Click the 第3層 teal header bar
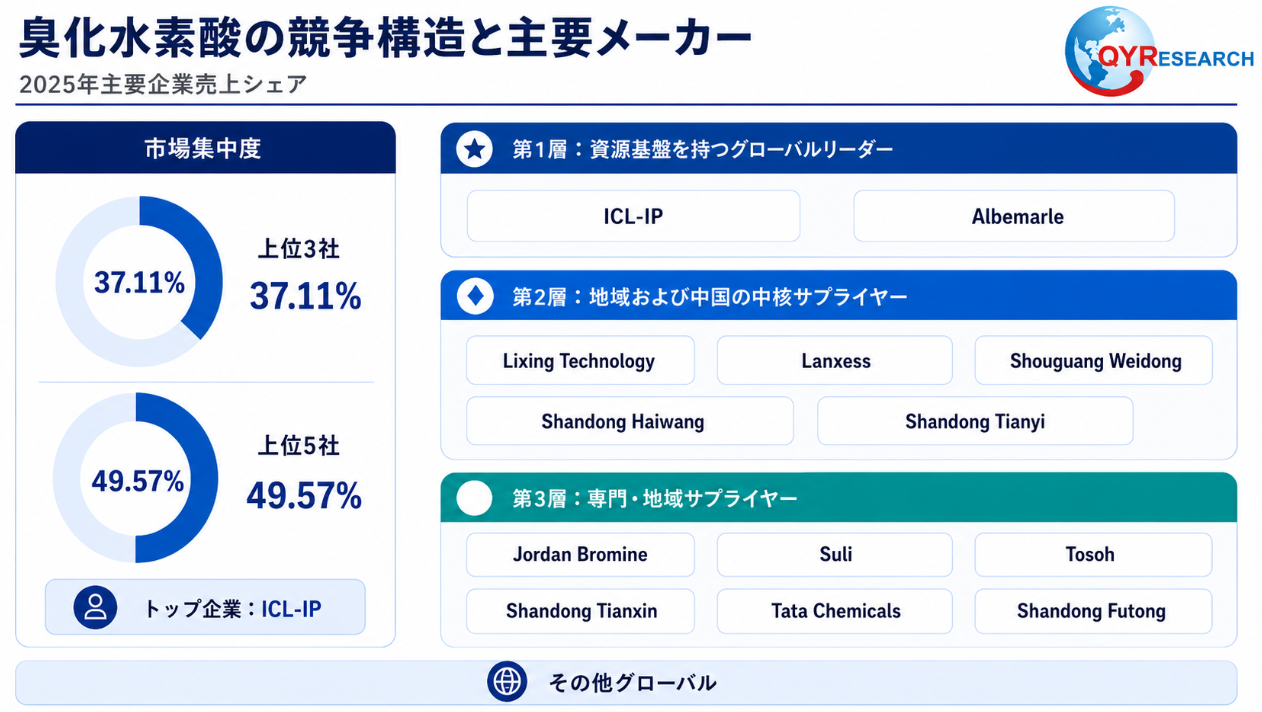The height and width of the screenshot is (712, 1262). pyautogui.click(x=838, y=497)
